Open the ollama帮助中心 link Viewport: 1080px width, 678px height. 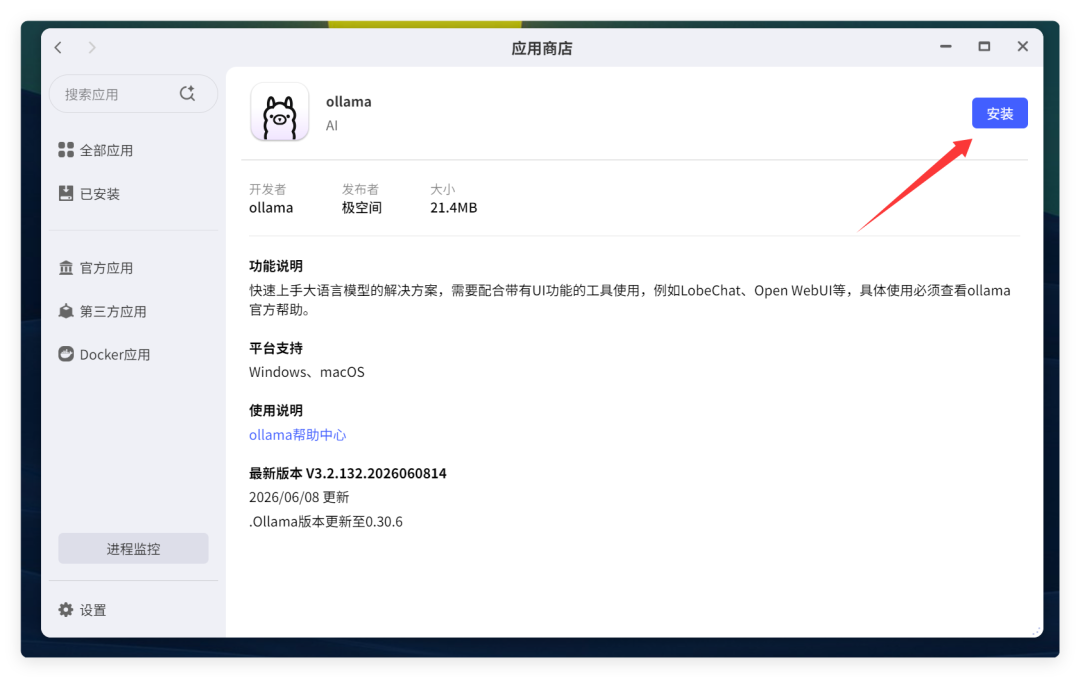(298, 435)
